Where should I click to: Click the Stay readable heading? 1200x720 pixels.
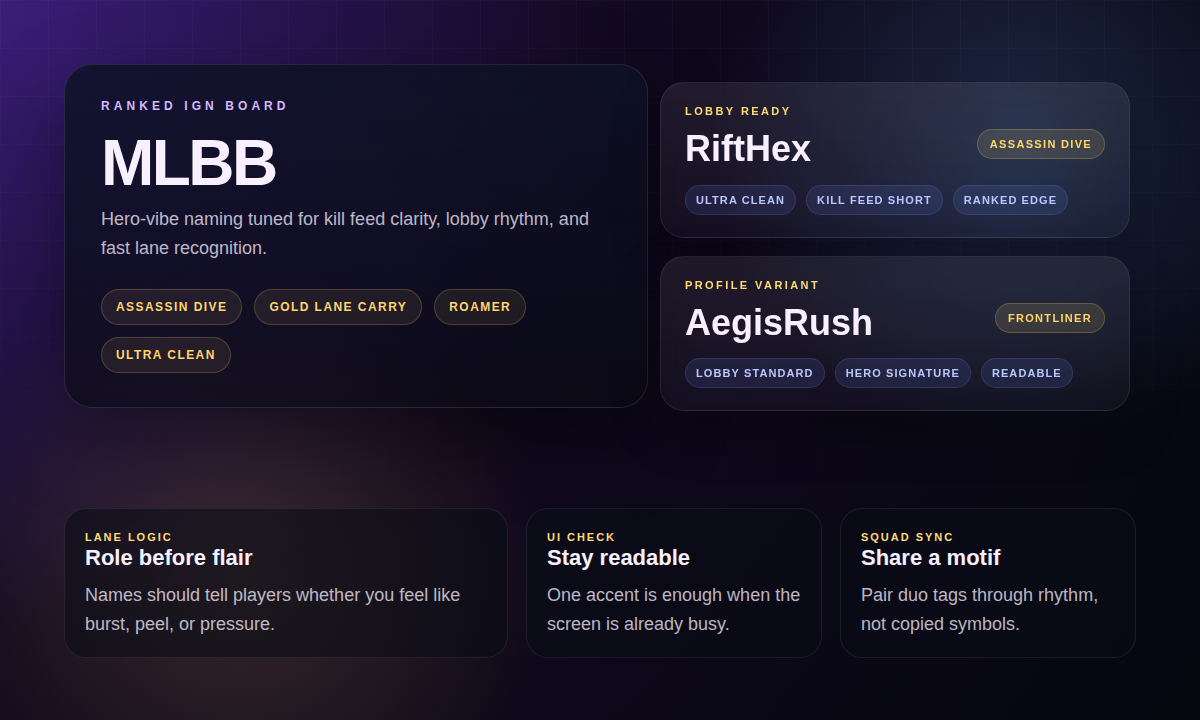tap(618, 558)
